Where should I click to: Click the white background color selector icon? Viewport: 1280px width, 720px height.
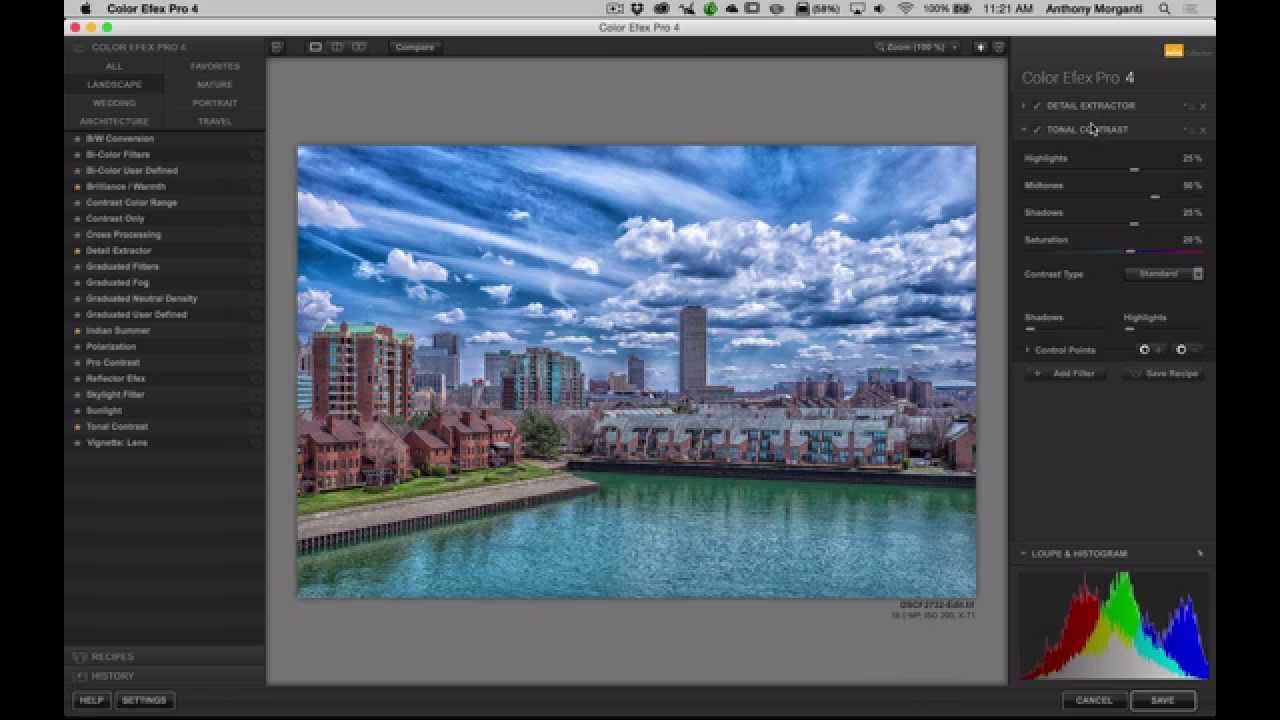coord(981,47)
